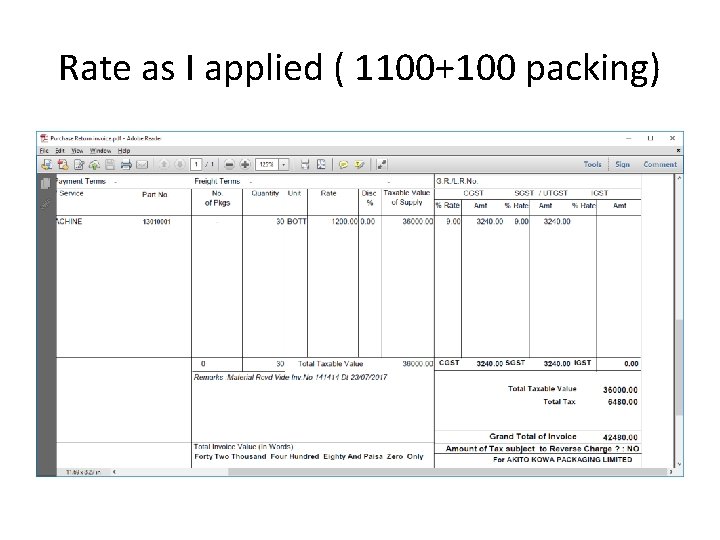720x540 pixels.
Task: Click horizontal scrollbar left arrow
Action: pyautogui.click(x=114, y=472)
